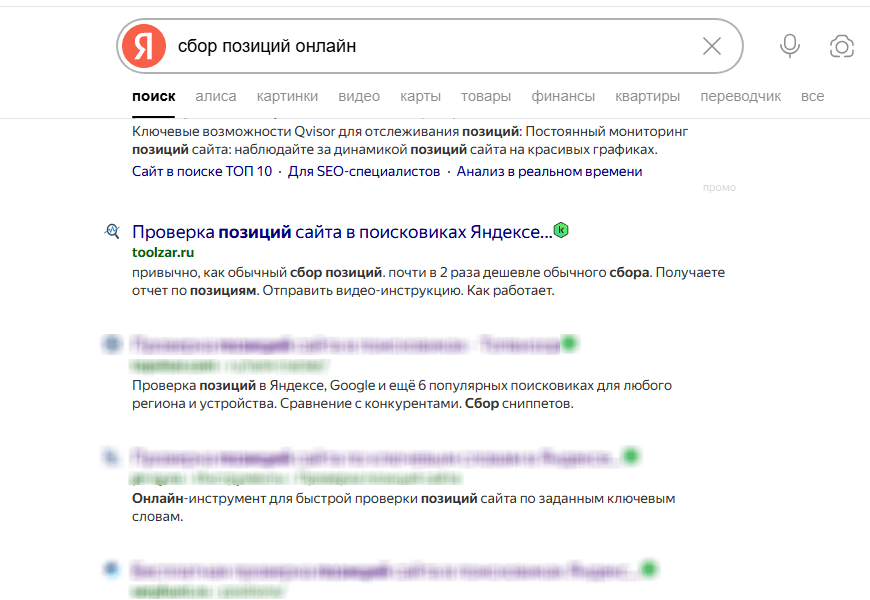Viewport: 870px width, 600px height.
Task: Click the magnifier icon beside the toolzar result
Action: [x=113, y=229]
